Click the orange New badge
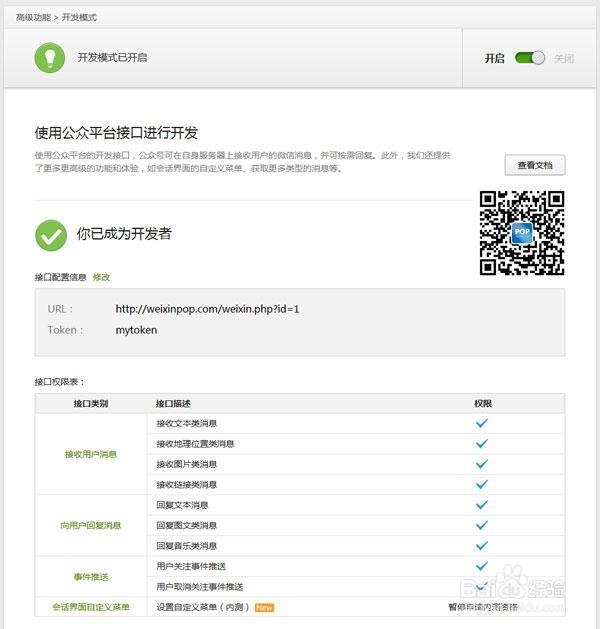The height and width of the screenshot is (629, 600). point(264,607)
